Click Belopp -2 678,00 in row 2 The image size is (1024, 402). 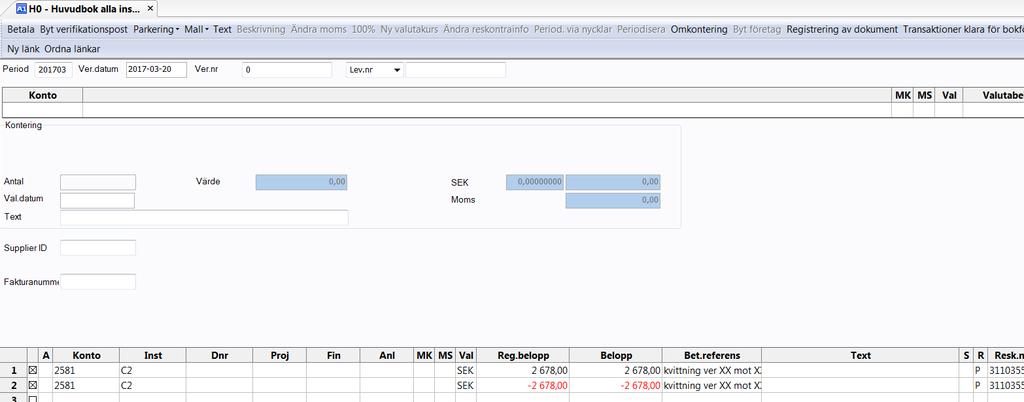click(x=616, y=386)
